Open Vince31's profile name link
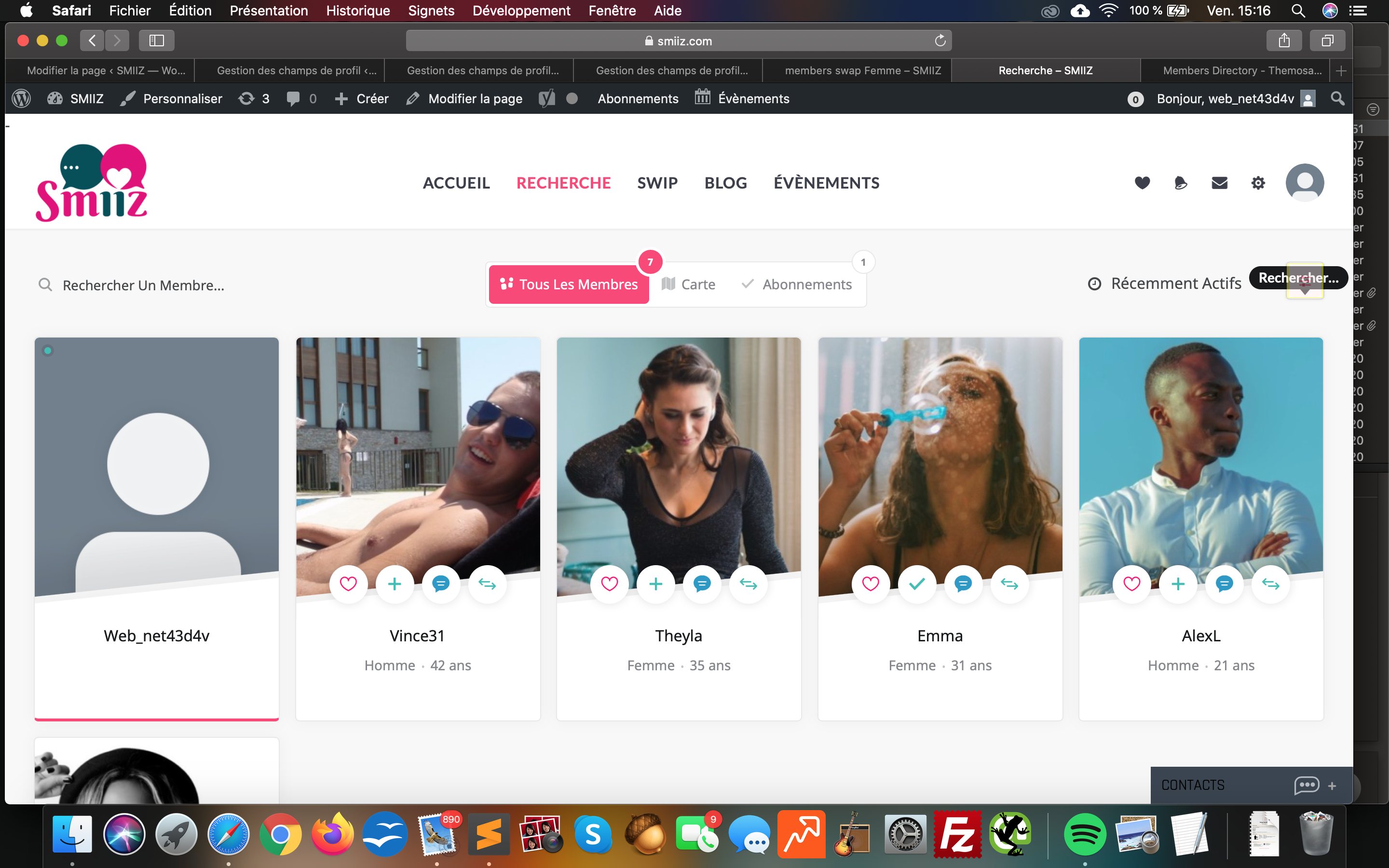1389x868 pixels. tap(417, 636)
